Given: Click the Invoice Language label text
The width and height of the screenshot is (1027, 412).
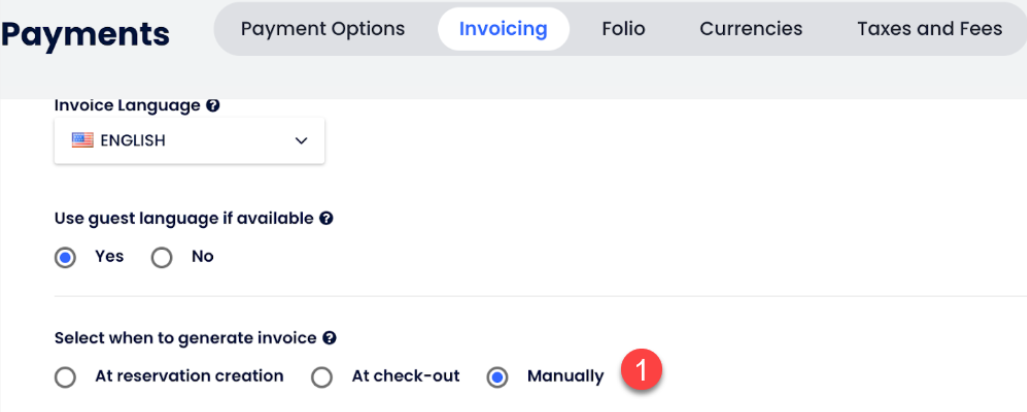Looking at the screenshot, I should (x=127, y=105).
